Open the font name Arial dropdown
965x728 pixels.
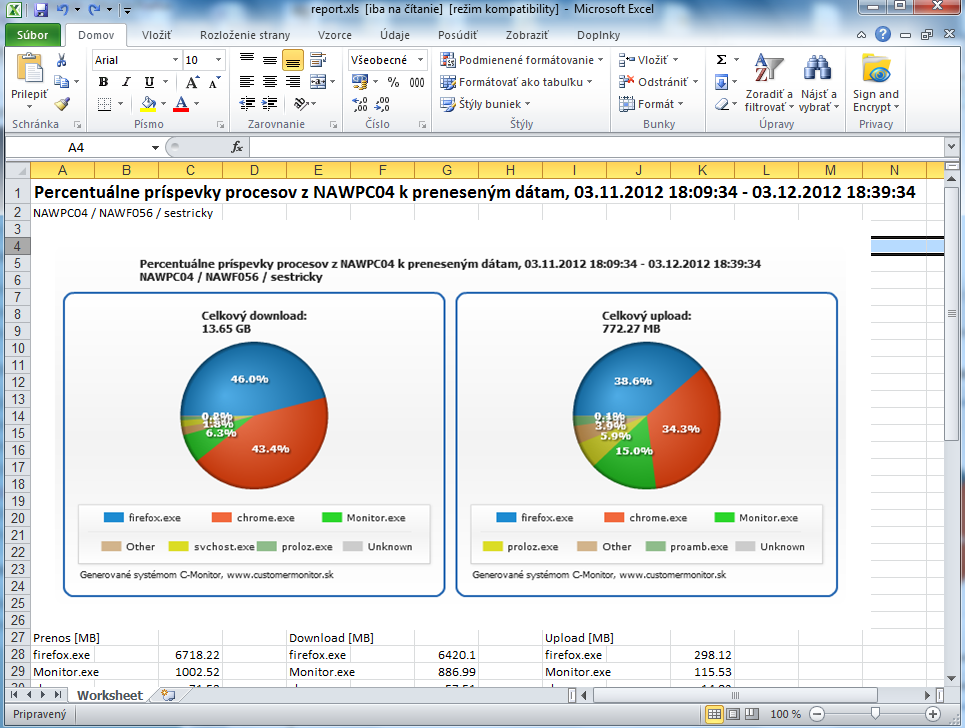click(175, 60)
